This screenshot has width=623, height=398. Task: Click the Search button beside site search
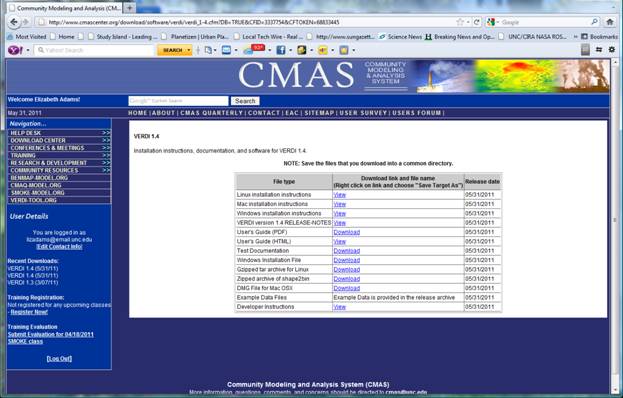245,101
